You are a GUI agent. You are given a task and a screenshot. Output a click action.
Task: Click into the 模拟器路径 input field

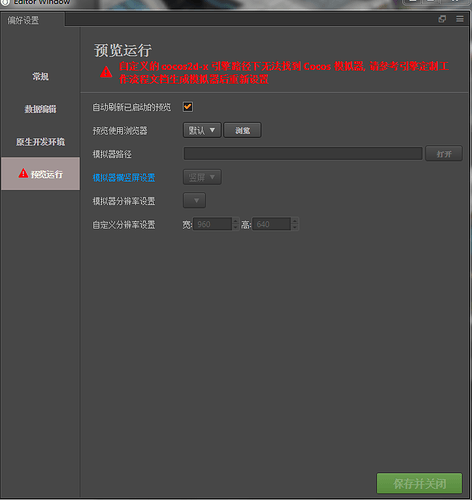tap(303, 154)
